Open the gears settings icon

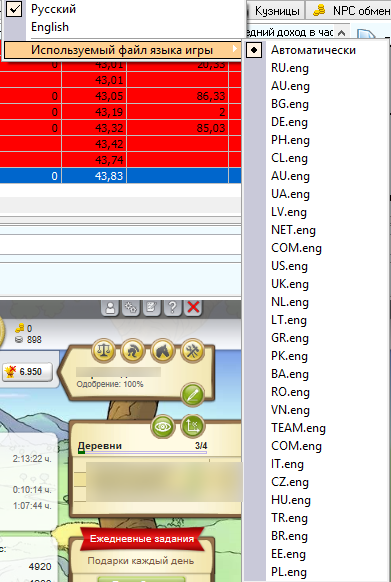(x=131, y=308)
